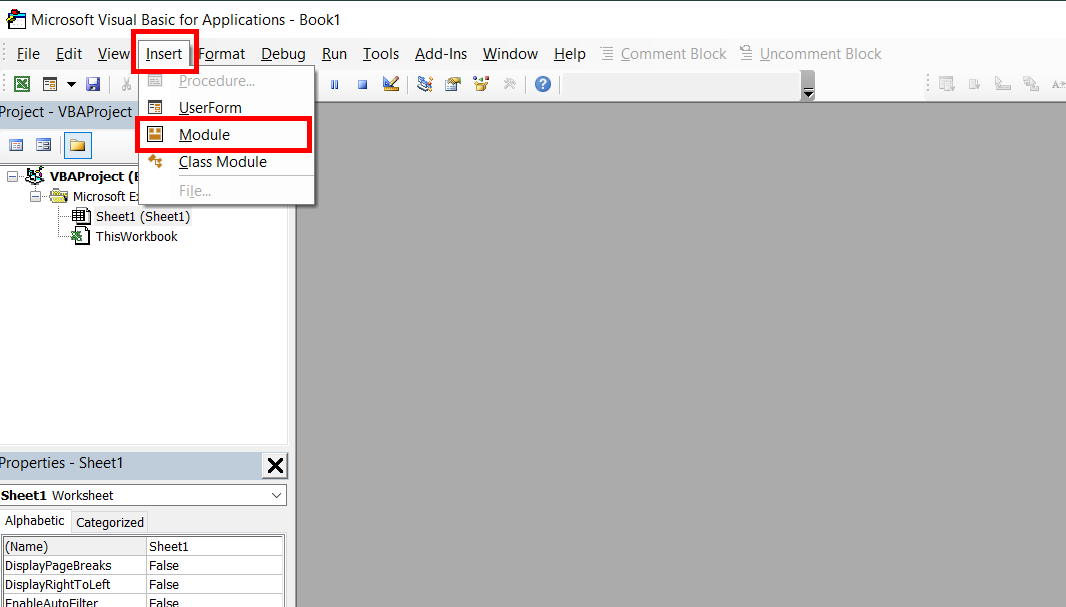Open the View menu
The image size is (1066, 607).
(x=113, y=54)
